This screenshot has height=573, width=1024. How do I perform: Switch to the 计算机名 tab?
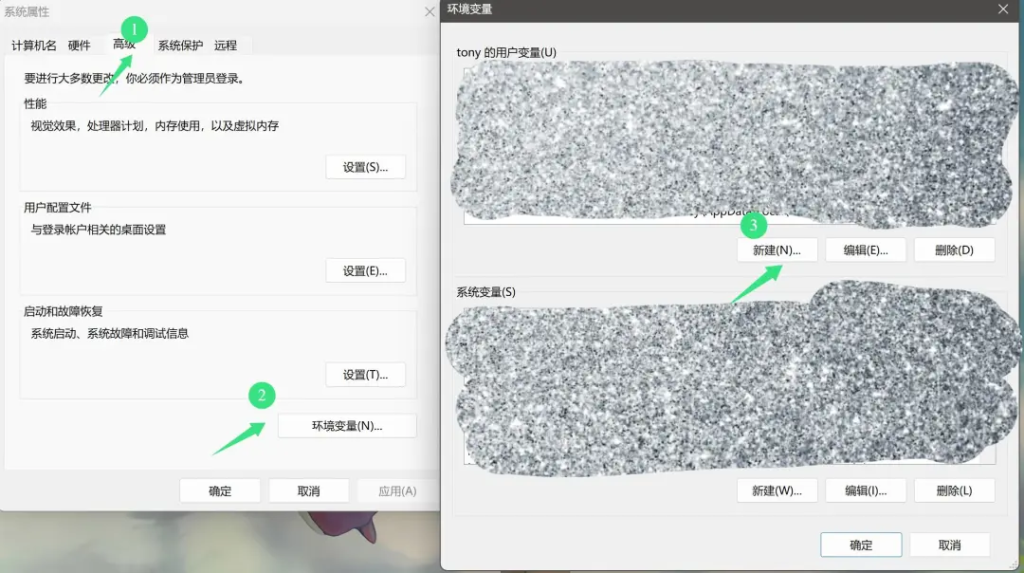pos(34,45)
